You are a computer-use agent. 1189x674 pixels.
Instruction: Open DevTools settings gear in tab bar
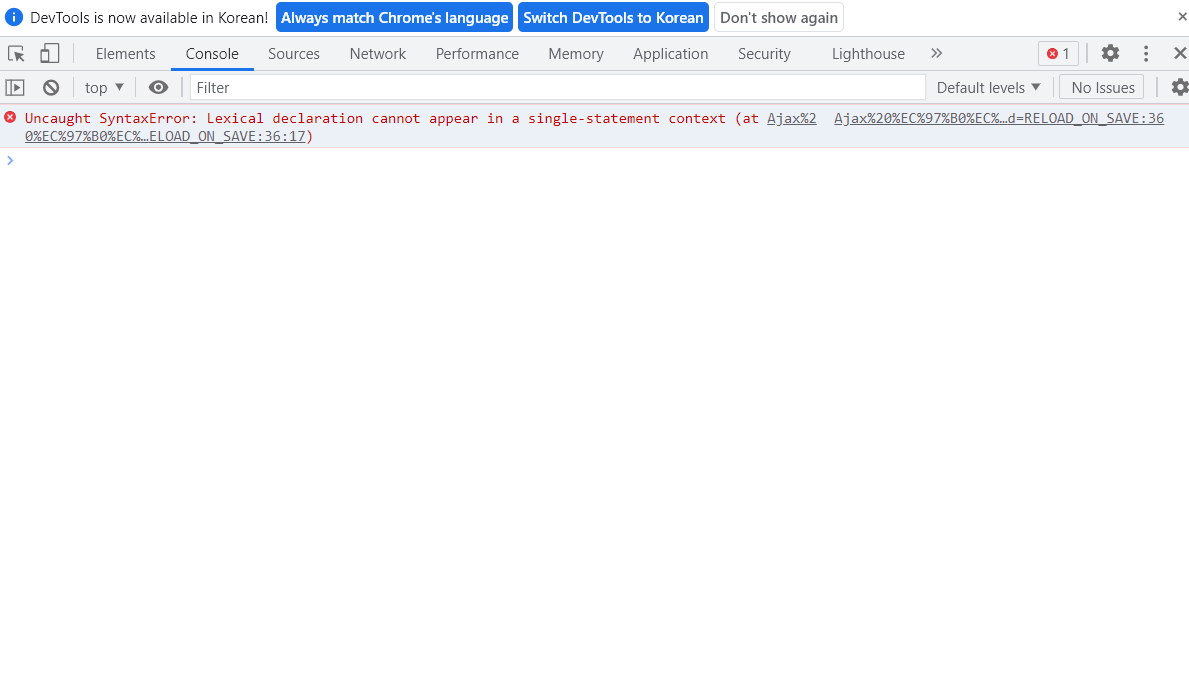(1110, 53)
